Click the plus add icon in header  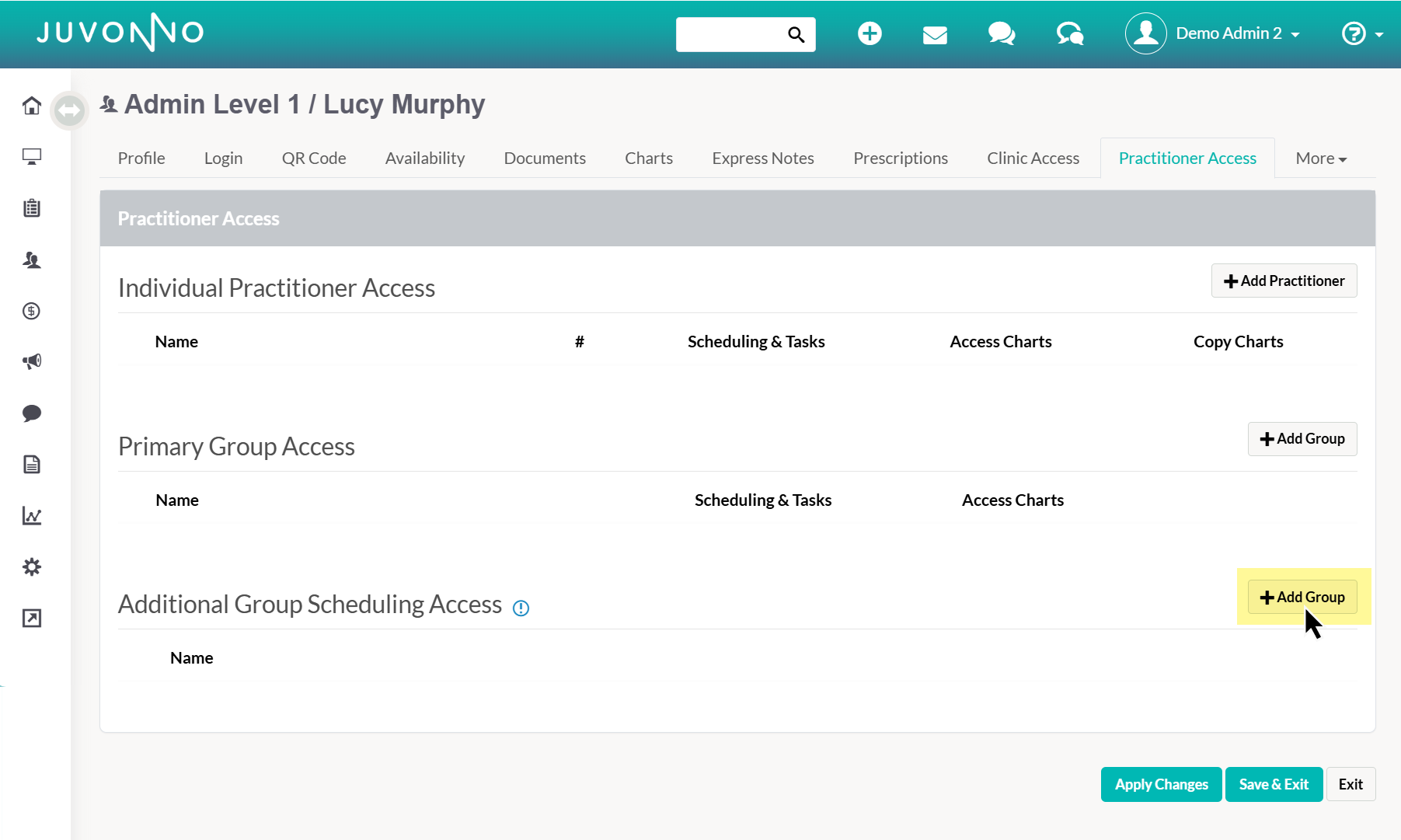click(x=870, y=33)
